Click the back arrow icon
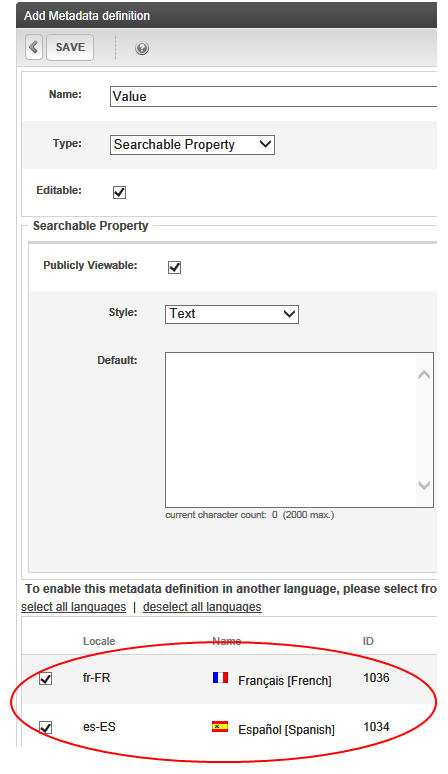Screen dimensions: 448x774 pyautogui.click(x=34, y=47)
